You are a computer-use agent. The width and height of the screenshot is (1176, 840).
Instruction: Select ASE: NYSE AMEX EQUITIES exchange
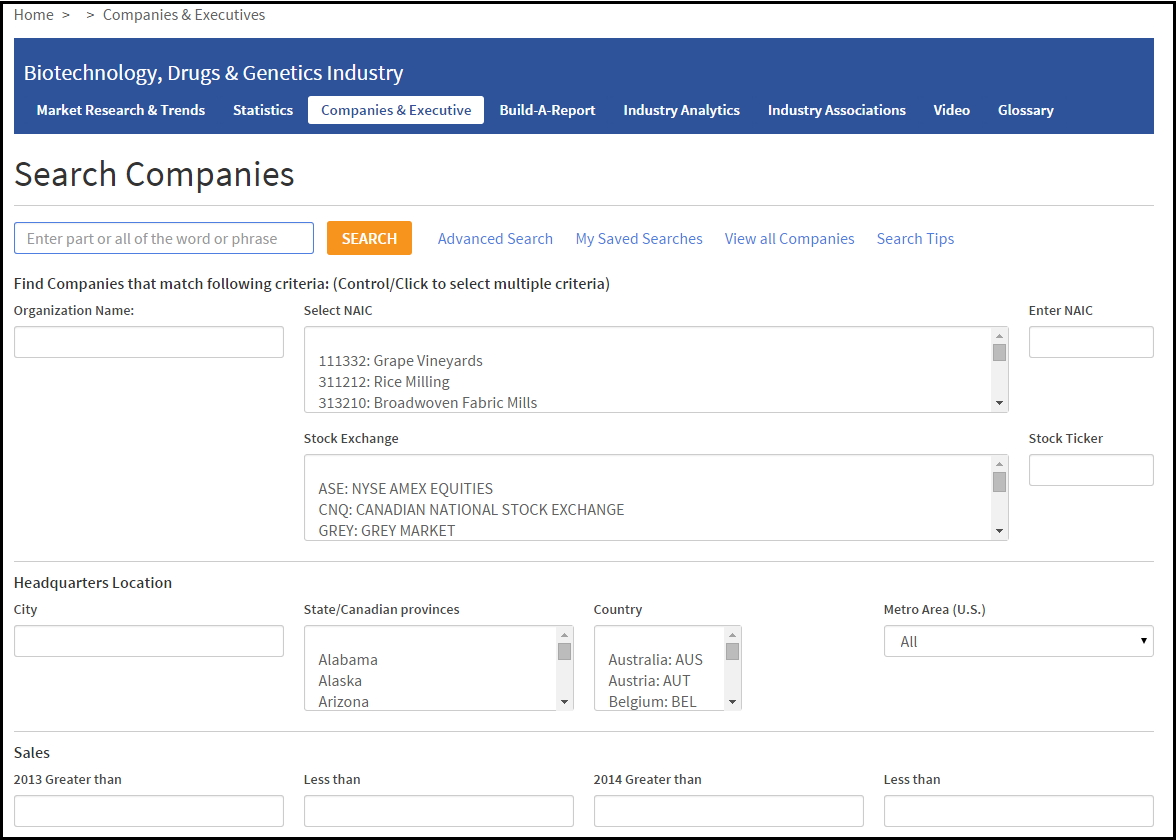406,489
